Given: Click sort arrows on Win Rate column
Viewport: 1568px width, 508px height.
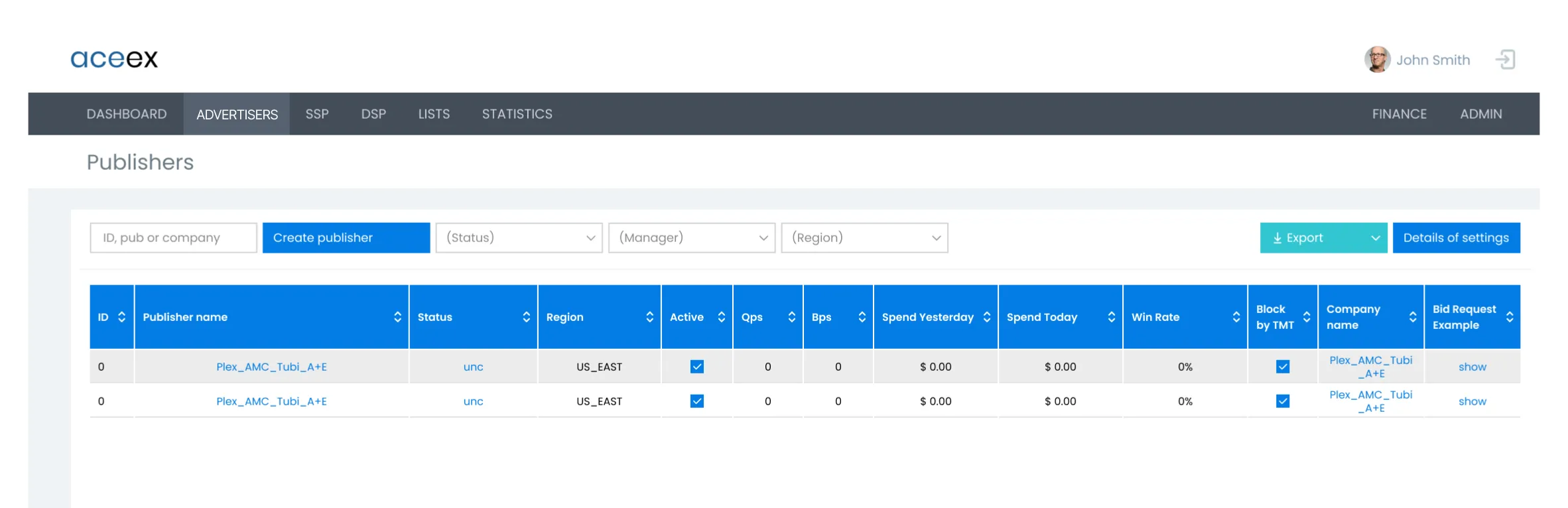Looking at the screenshot, I should click(1236, 317).
